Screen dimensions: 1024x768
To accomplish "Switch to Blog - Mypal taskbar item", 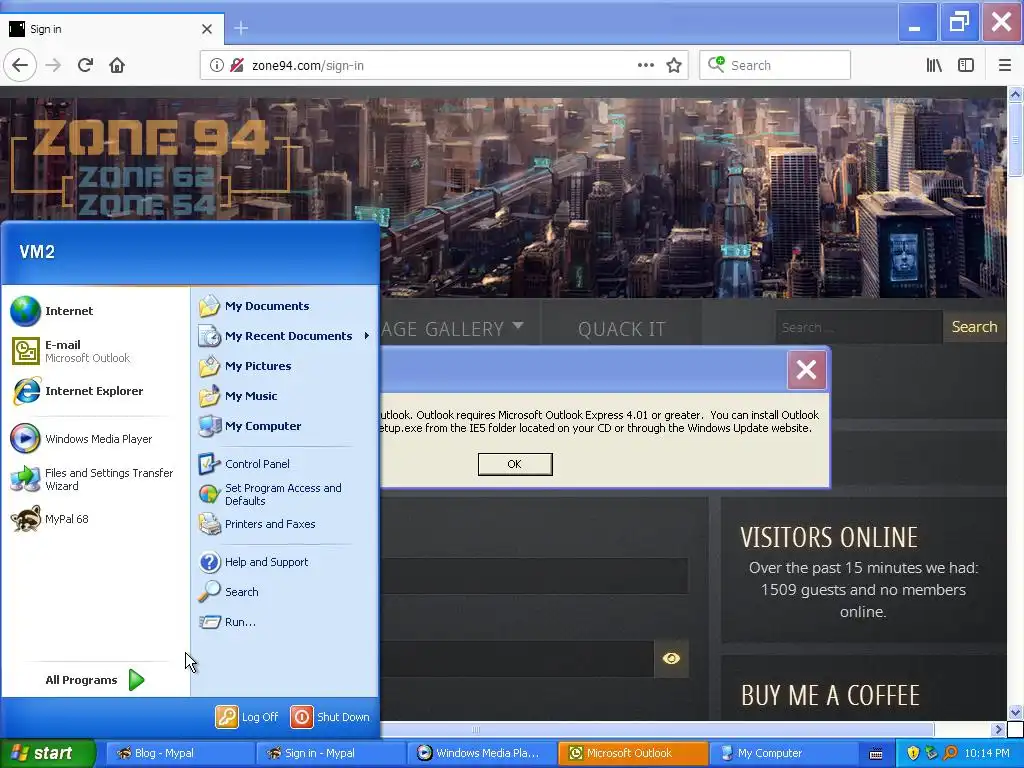I will tap(179, 754).
